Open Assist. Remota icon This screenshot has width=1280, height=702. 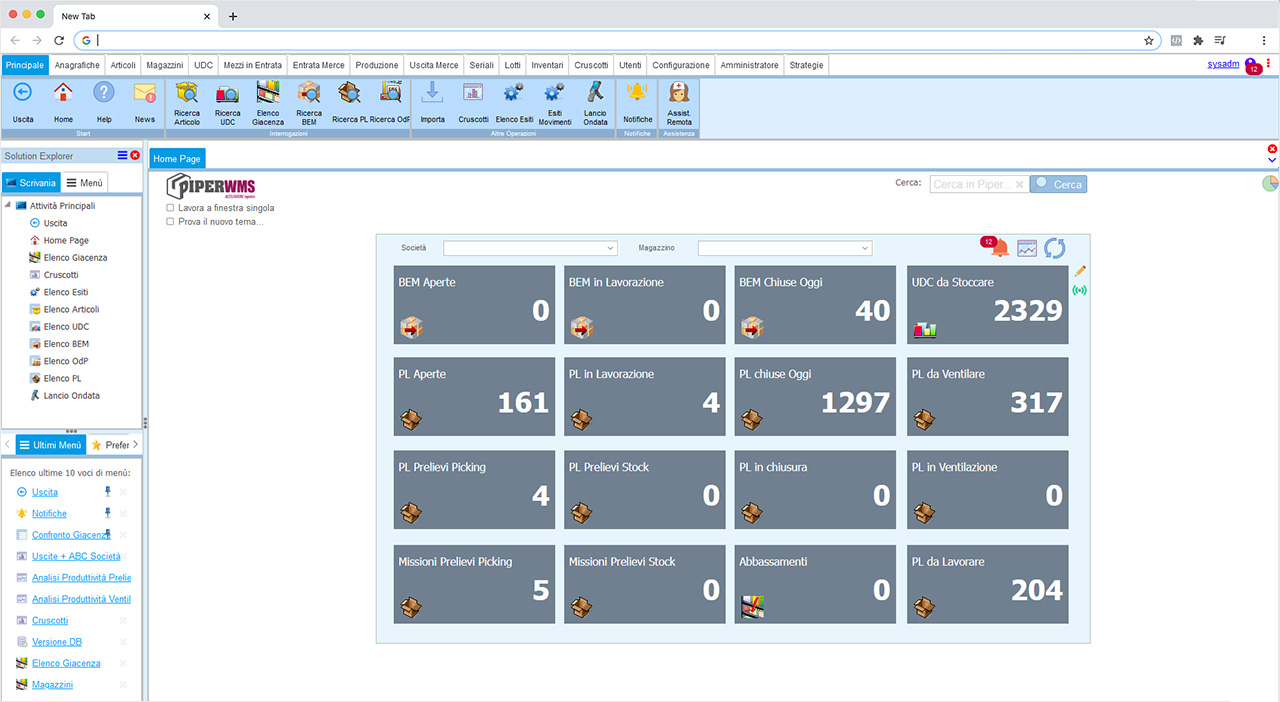679,102
